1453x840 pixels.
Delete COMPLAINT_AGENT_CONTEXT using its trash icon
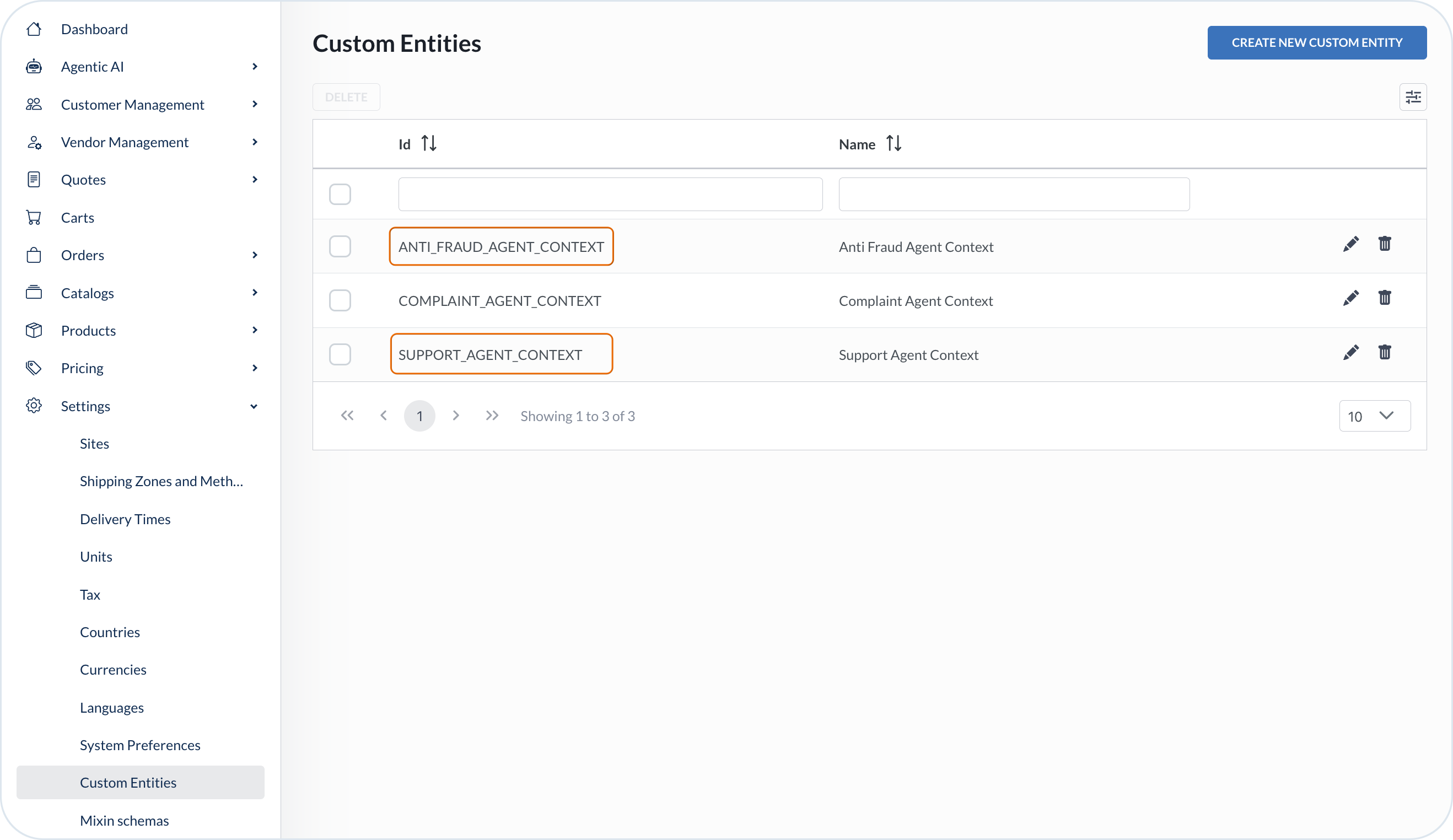[x=1385, y=298]
